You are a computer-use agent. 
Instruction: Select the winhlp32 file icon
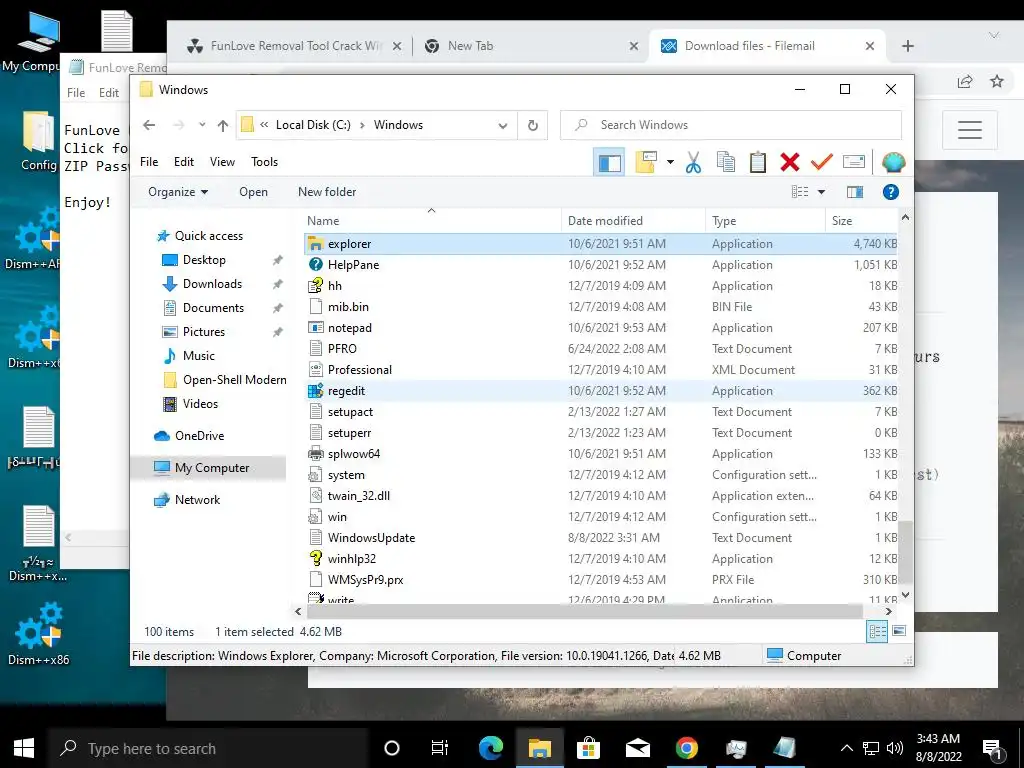(x=315, y=558)
